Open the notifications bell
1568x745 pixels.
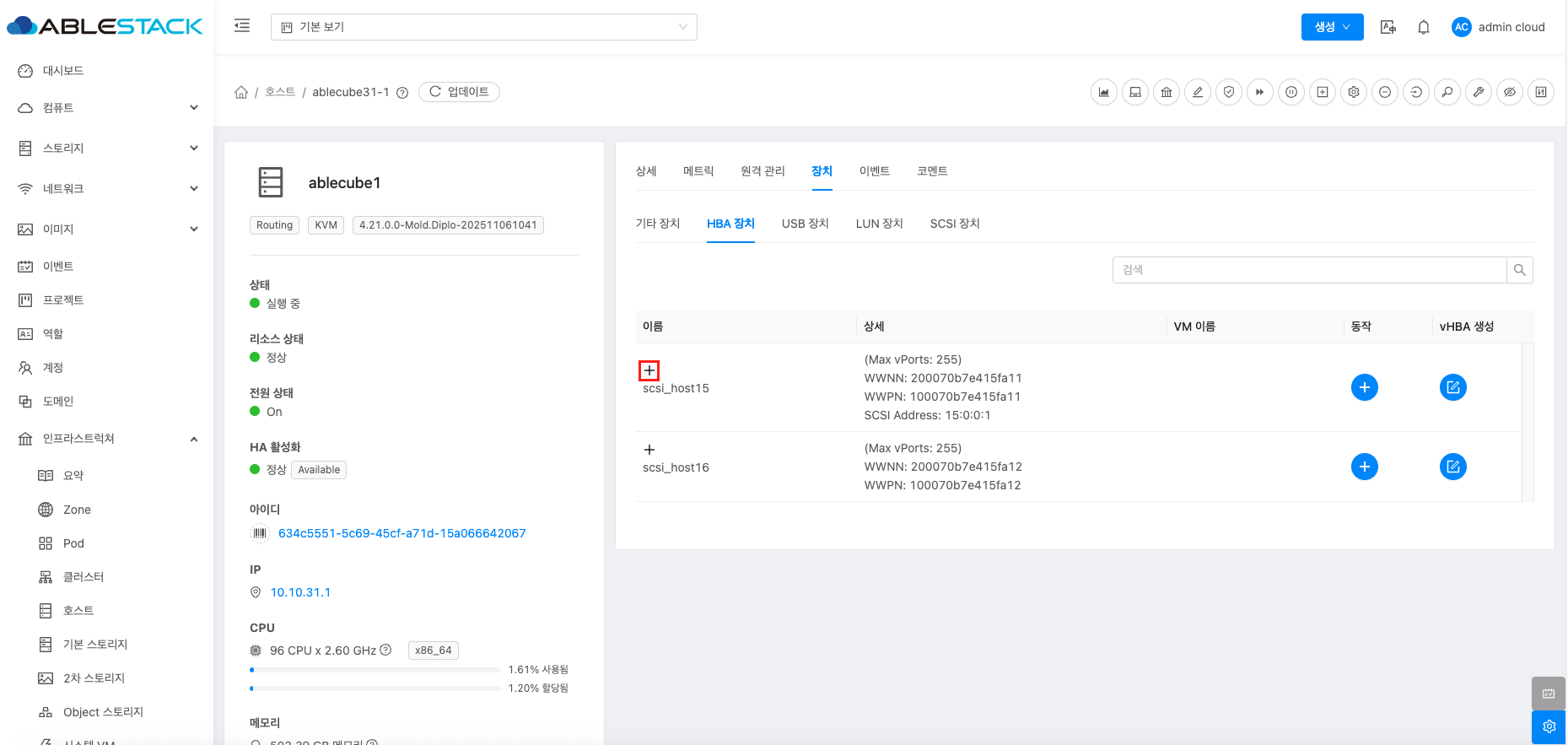point(1424,27)
